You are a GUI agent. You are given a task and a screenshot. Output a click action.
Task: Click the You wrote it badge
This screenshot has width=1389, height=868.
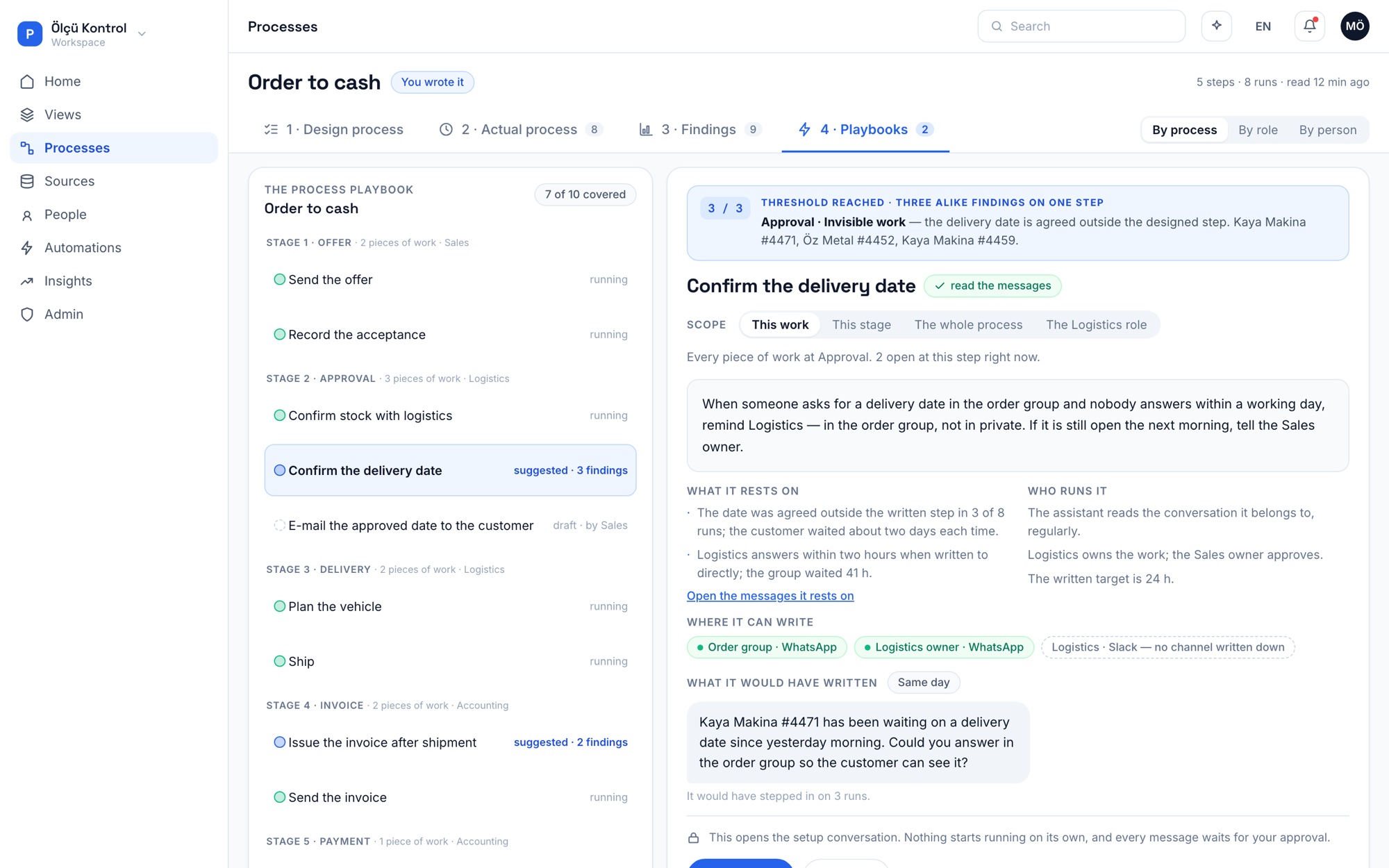432,82
